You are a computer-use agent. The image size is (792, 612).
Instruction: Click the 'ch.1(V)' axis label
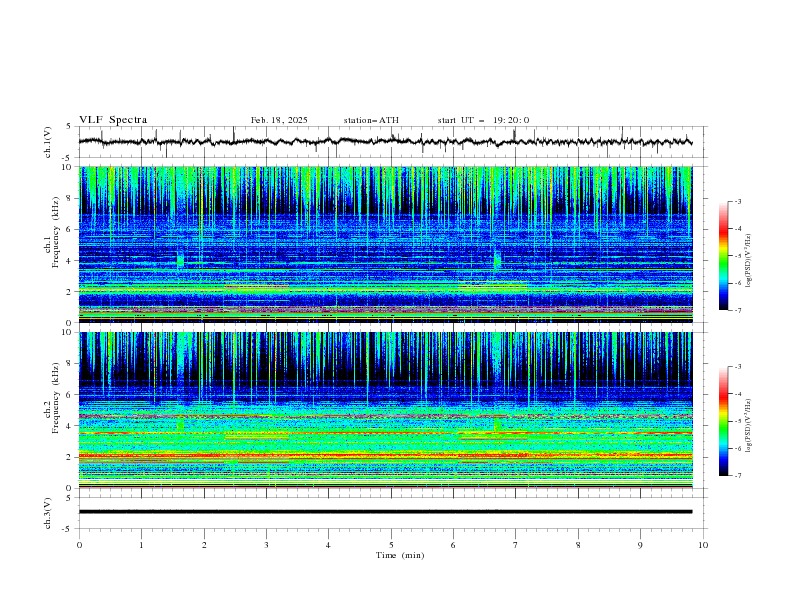coord(48,142)
